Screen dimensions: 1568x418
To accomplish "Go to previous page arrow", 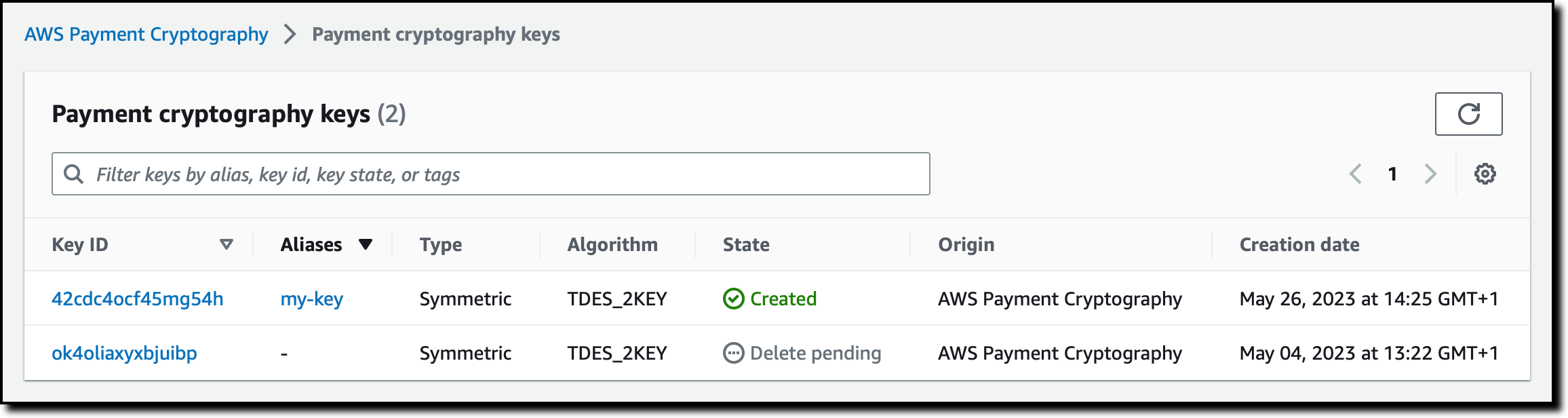I will tap(1356, 174).
